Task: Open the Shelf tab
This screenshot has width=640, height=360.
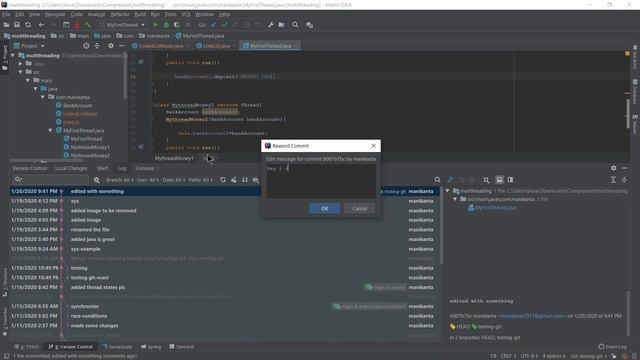Action: point(102,168)
